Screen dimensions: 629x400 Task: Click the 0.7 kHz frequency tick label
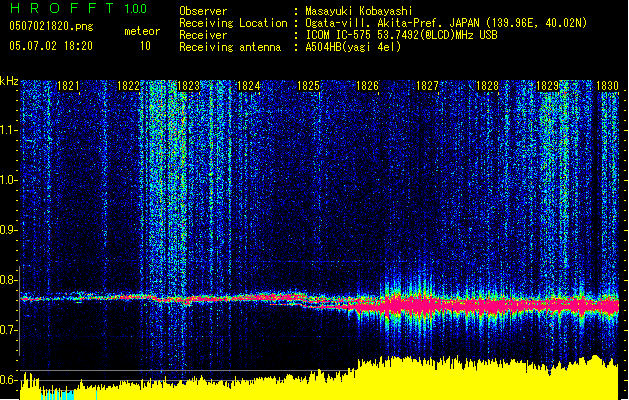[x=9, y=330]
